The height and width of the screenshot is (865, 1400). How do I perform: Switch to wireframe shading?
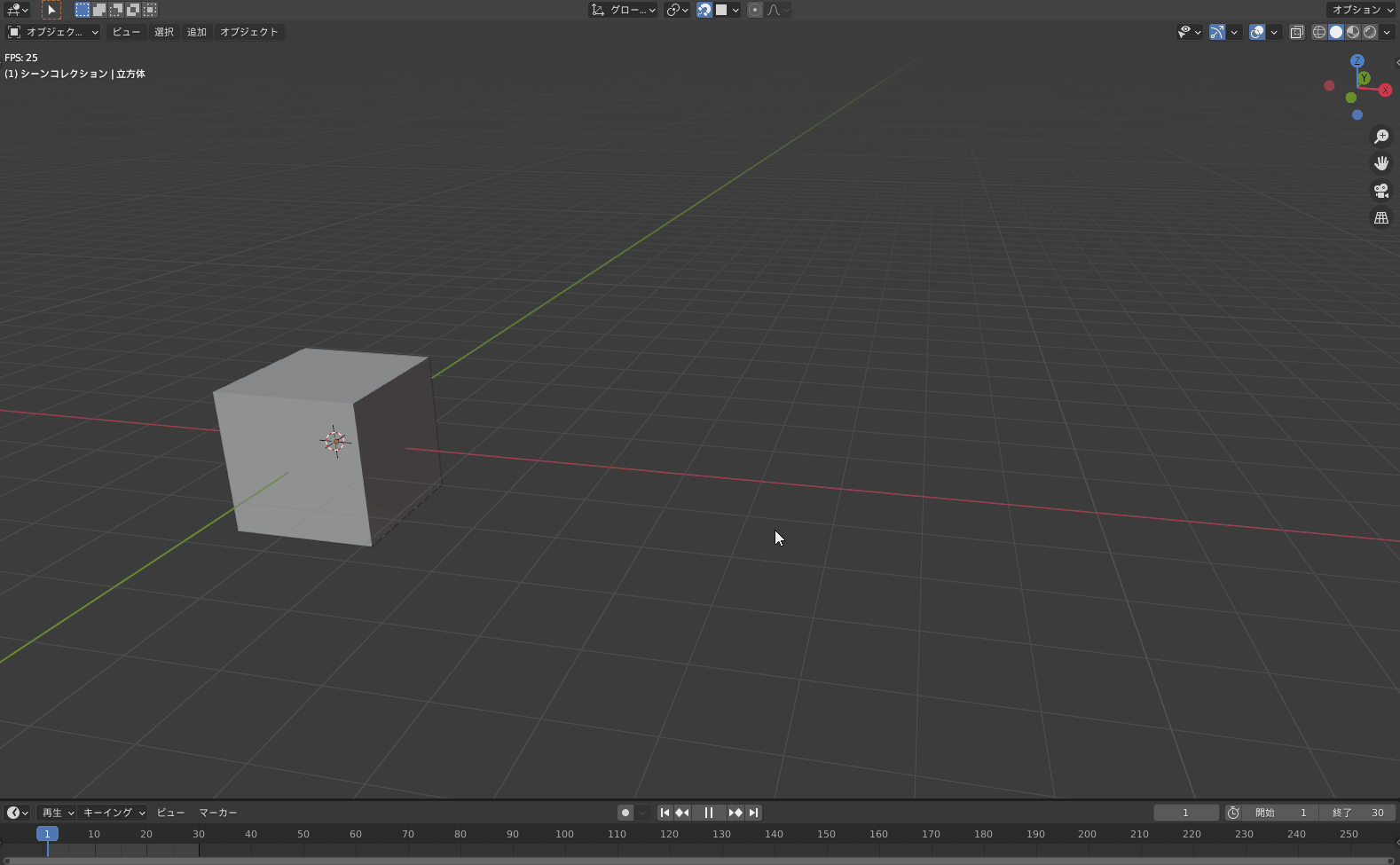point(1319,32)
